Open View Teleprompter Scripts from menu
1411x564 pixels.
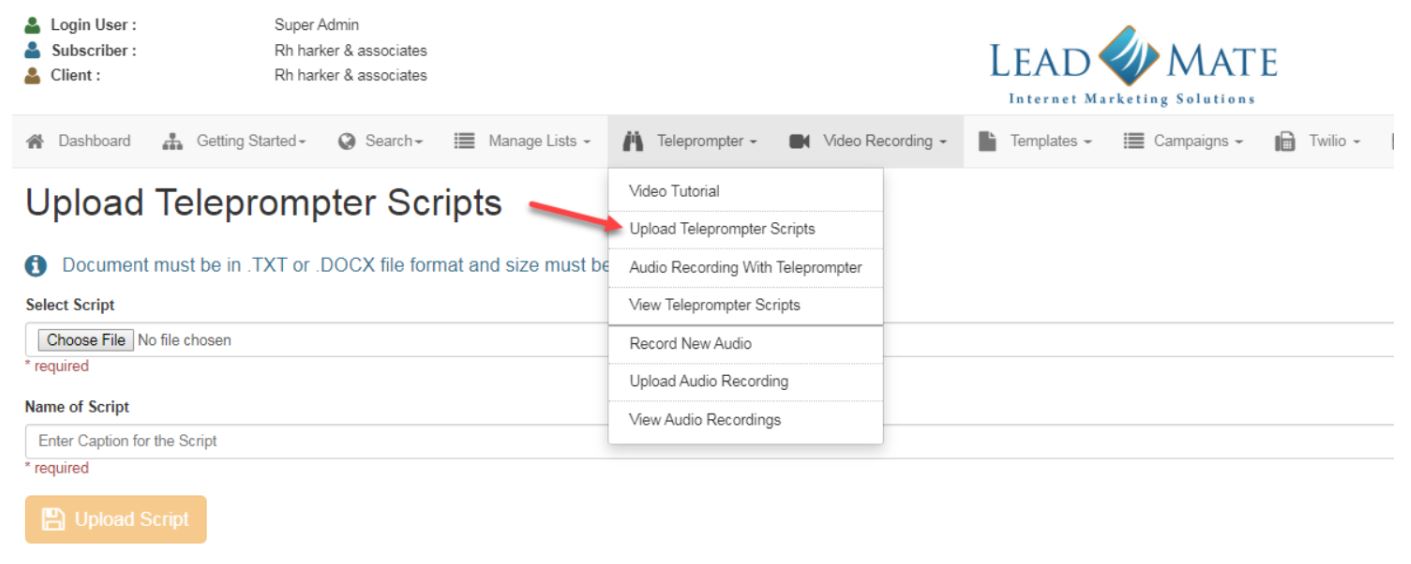pyautogui.click(x=714, y=305)
